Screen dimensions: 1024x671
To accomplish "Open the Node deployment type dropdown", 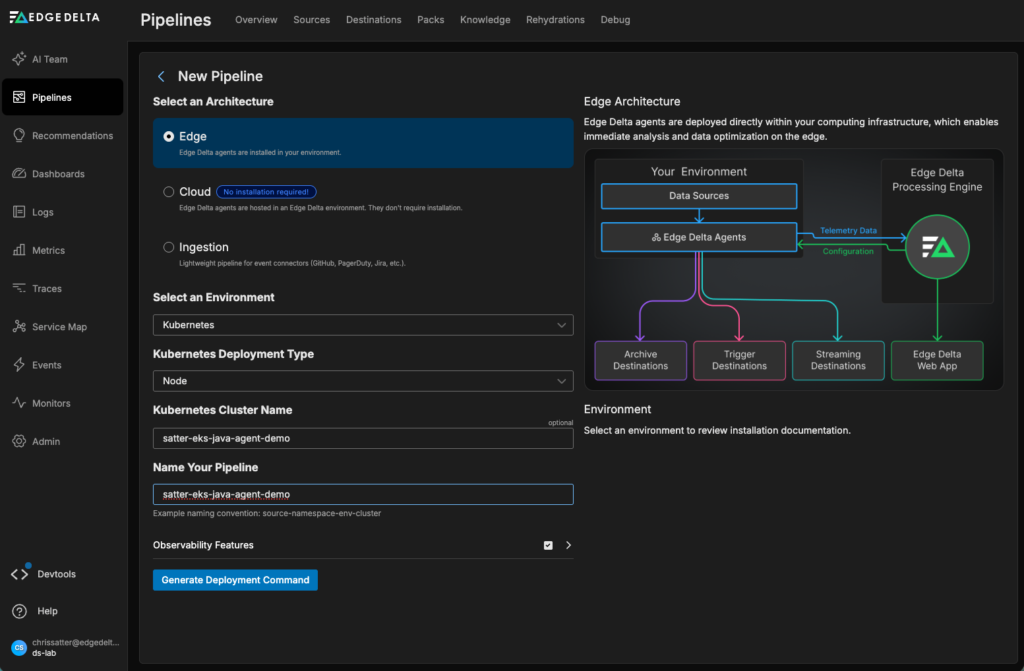I will [x=363, y=381].
